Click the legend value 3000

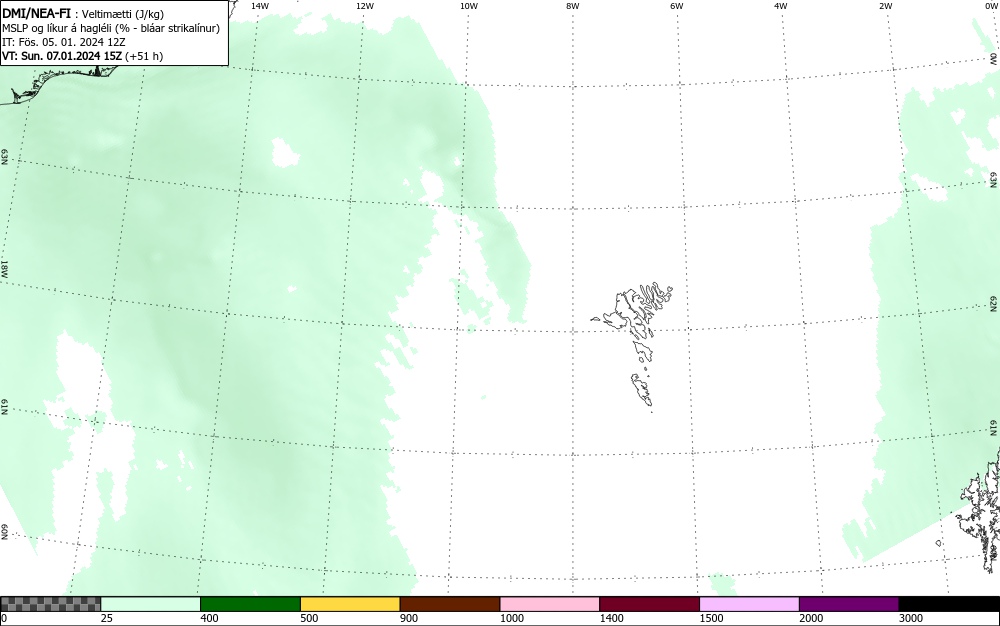coord(911,618)
